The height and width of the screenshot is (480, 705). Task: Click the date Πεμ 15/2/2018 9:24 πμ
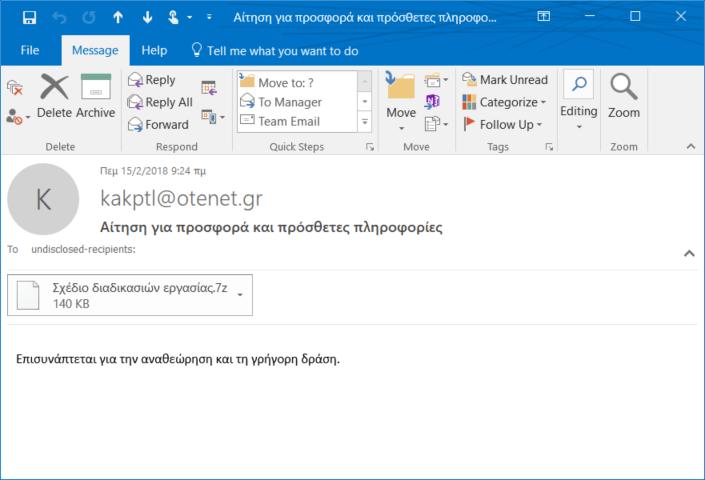click(x=153, y=171)
